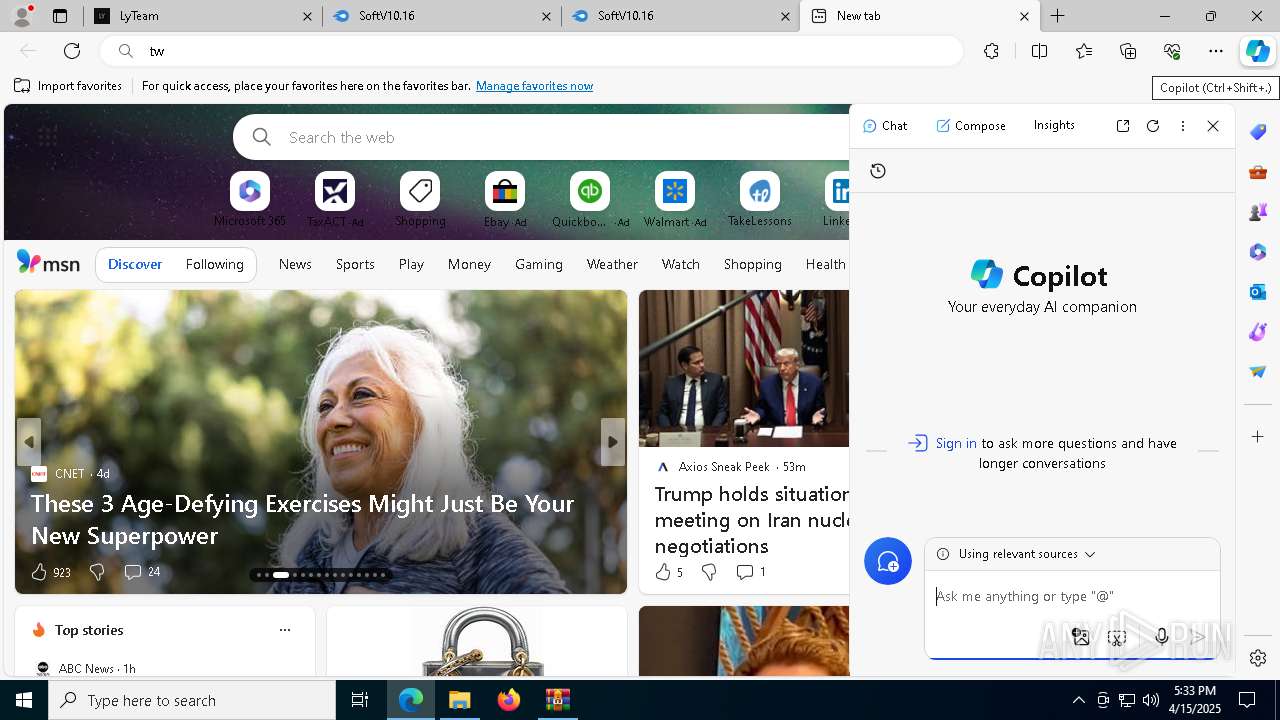Open volume control in system tray
The width and height of the screenshot is (1280, 720).
(1150, 700)
